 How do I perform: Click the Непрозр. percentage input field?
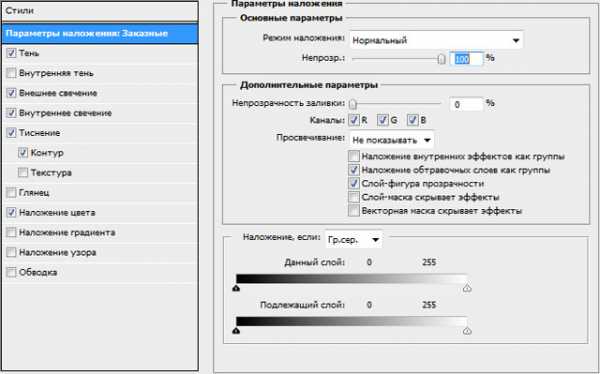pyautogui.click(x=466, y=59)
